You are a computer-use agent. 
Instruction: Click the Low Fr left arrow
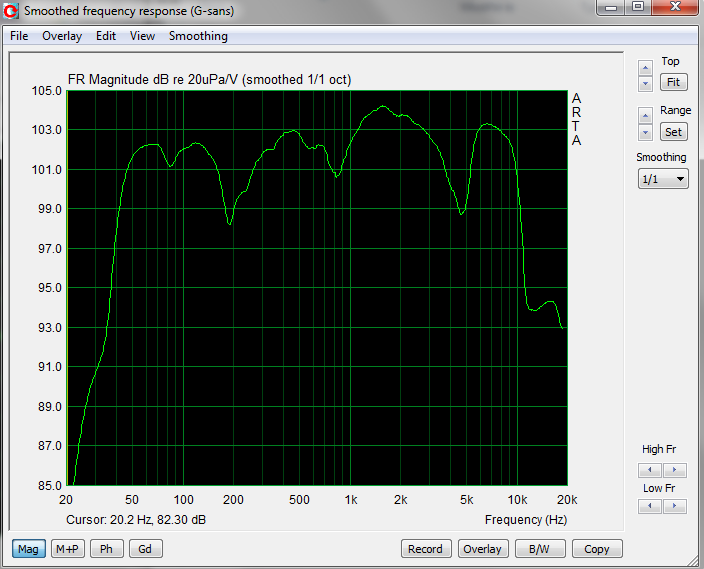coord(650,506)
